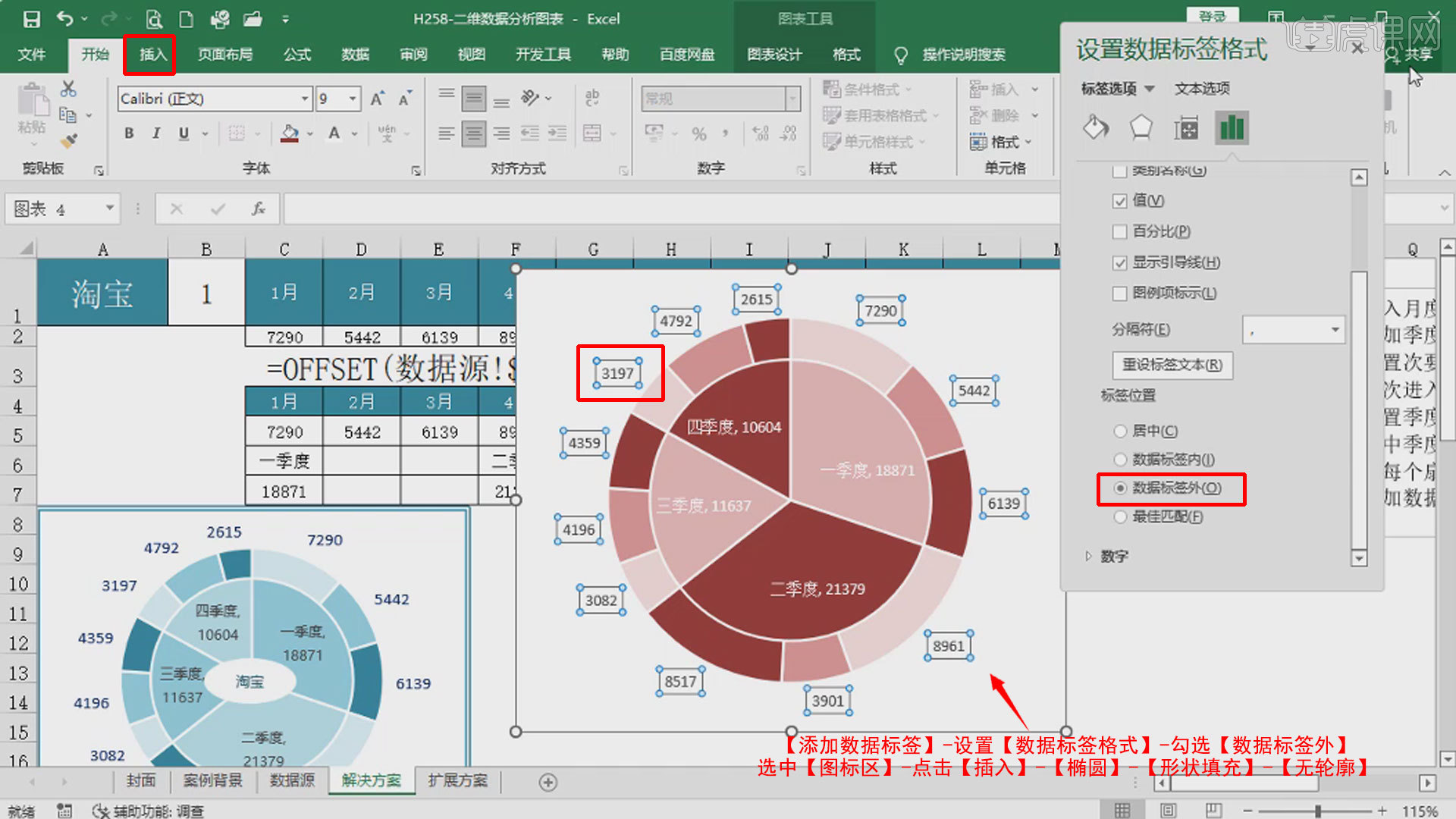The height and width of the screenshot is (819, 1456).
Task: Select the Fill & Line bucket icon in the panel
Action: pyautogui.click(x=1095, y=127)
